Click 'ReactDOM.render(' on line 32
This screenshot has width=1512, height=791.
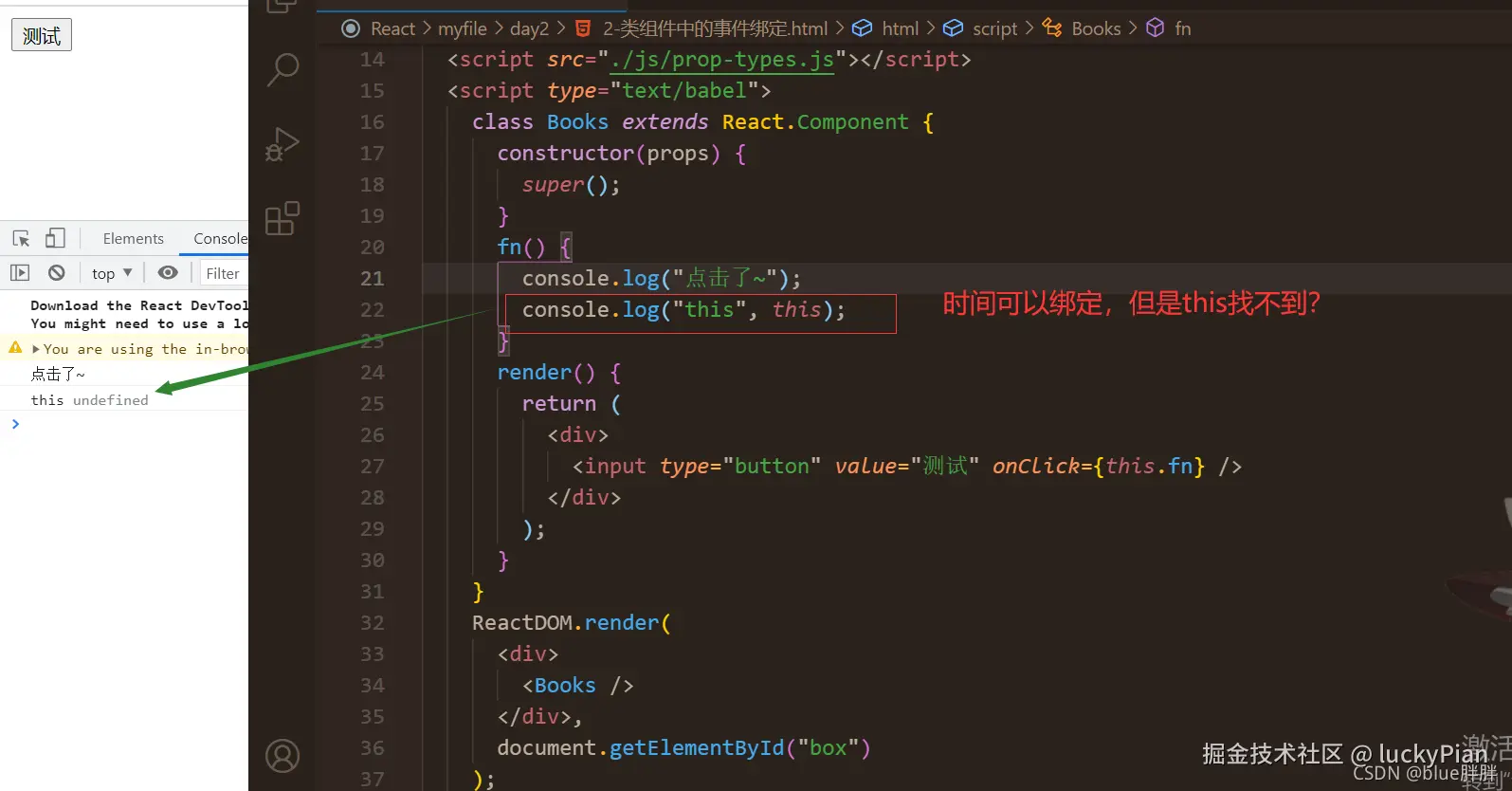572,623
